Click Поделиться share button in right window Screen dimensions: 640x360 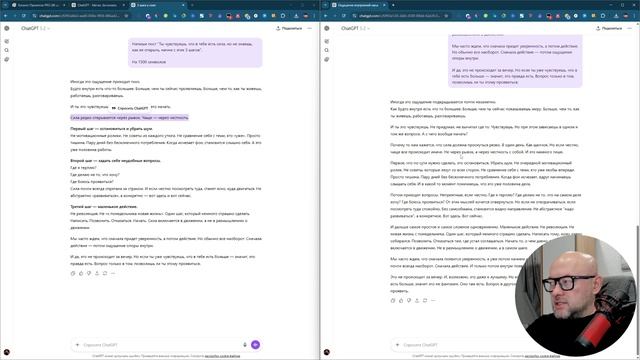pos(609,28)
